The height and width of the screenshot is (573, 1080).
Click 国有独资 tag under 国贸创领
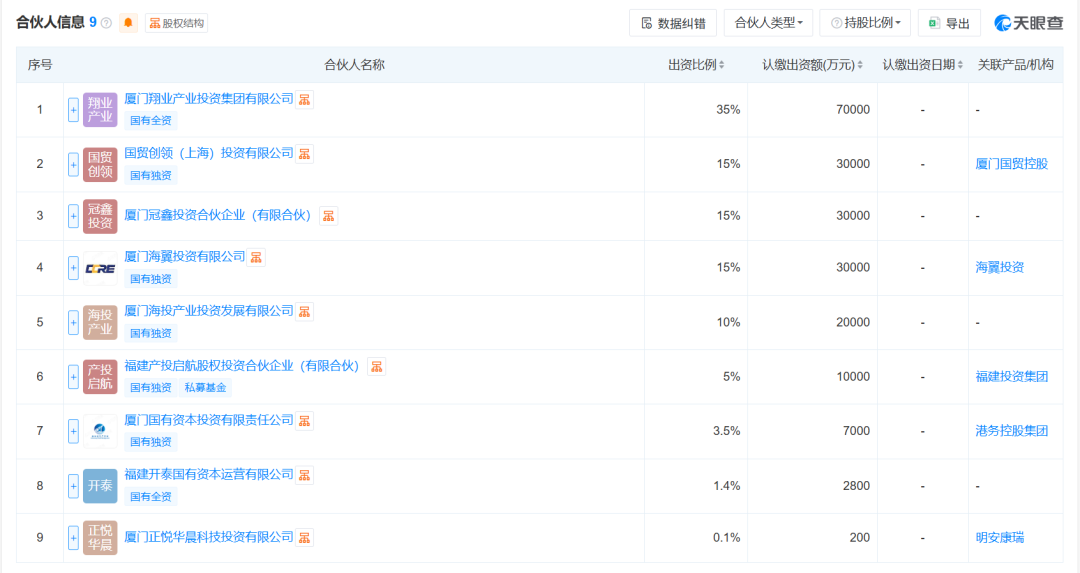click(x=151, y=176)
